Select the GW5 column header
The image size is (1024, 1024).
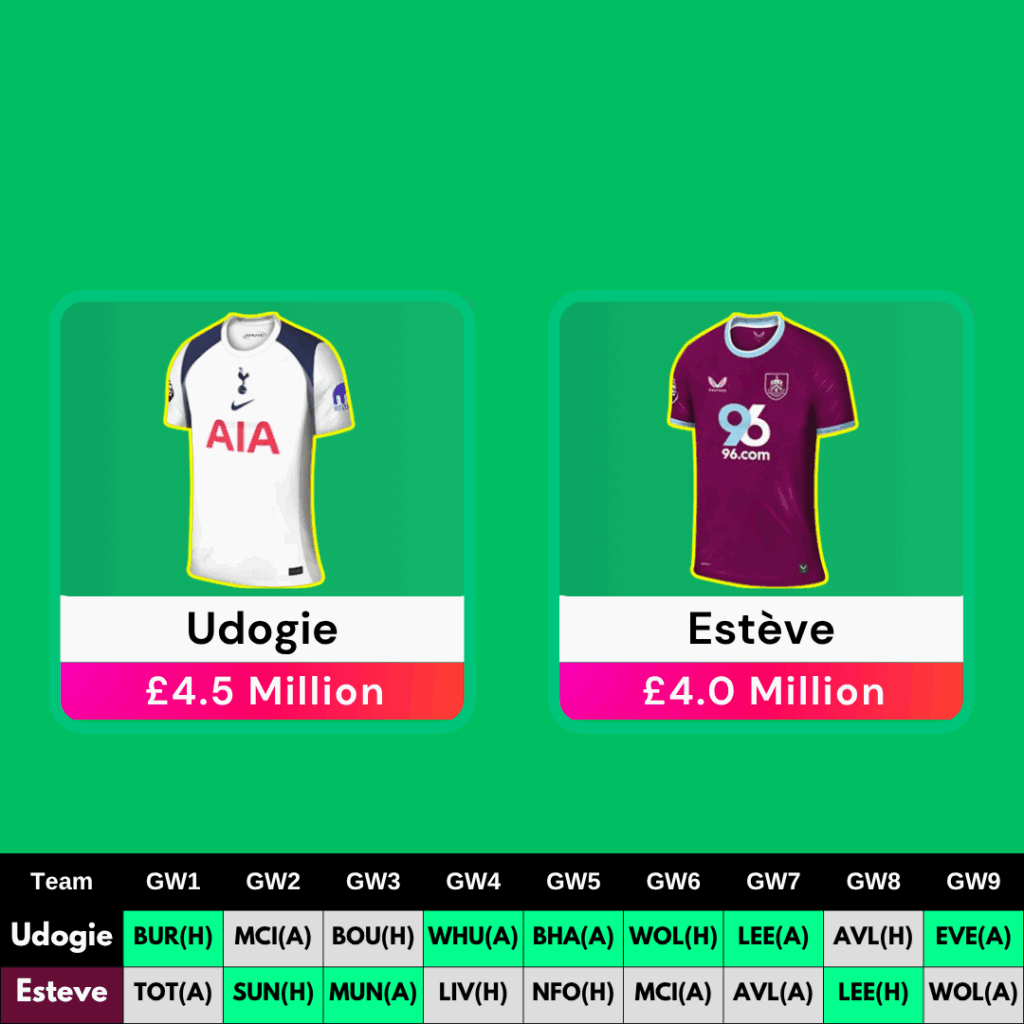click(x=573, y=881)
